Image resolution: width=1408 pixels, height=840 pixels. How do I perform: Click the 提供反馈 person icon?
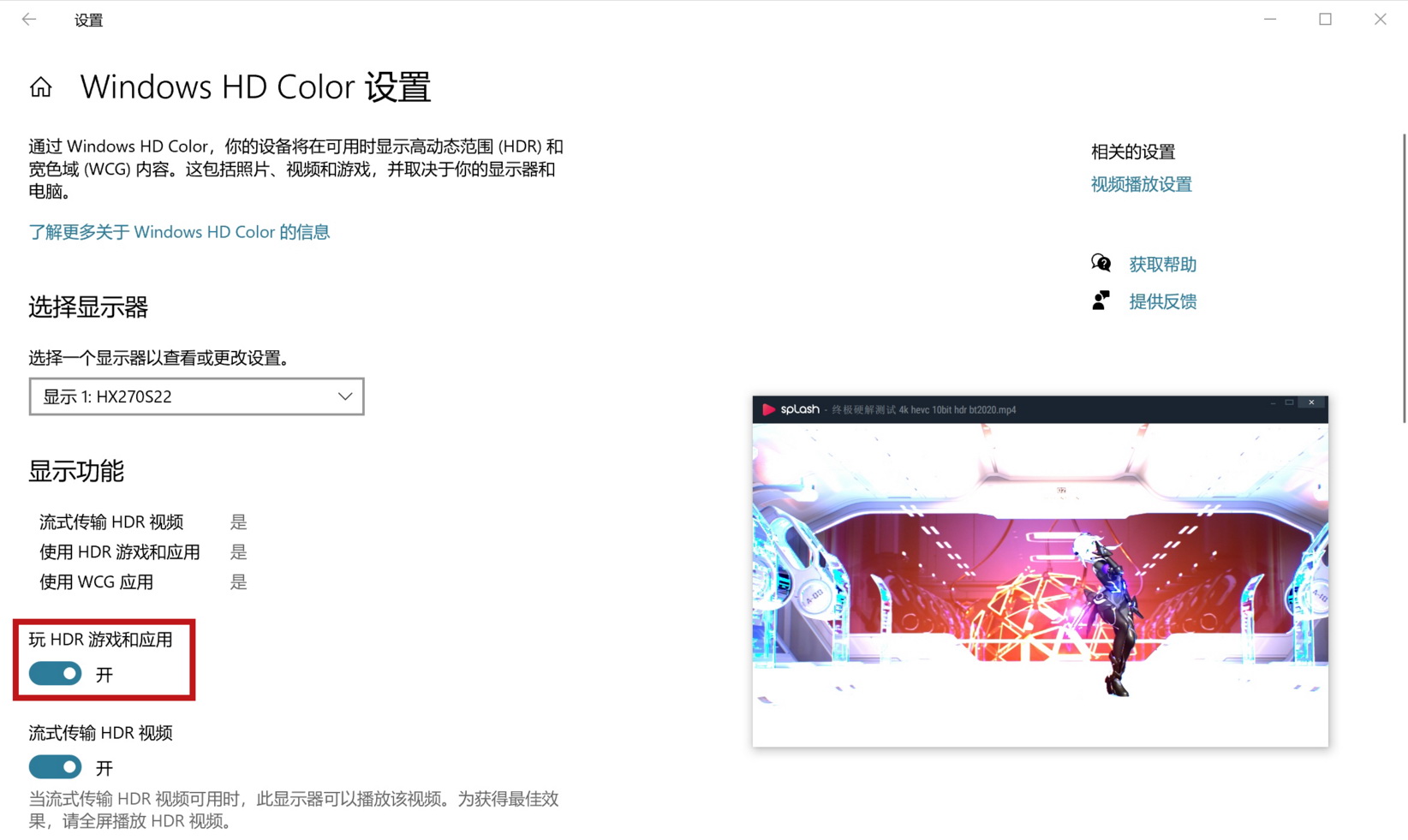pyautogui.click(x=1101, y=301)
